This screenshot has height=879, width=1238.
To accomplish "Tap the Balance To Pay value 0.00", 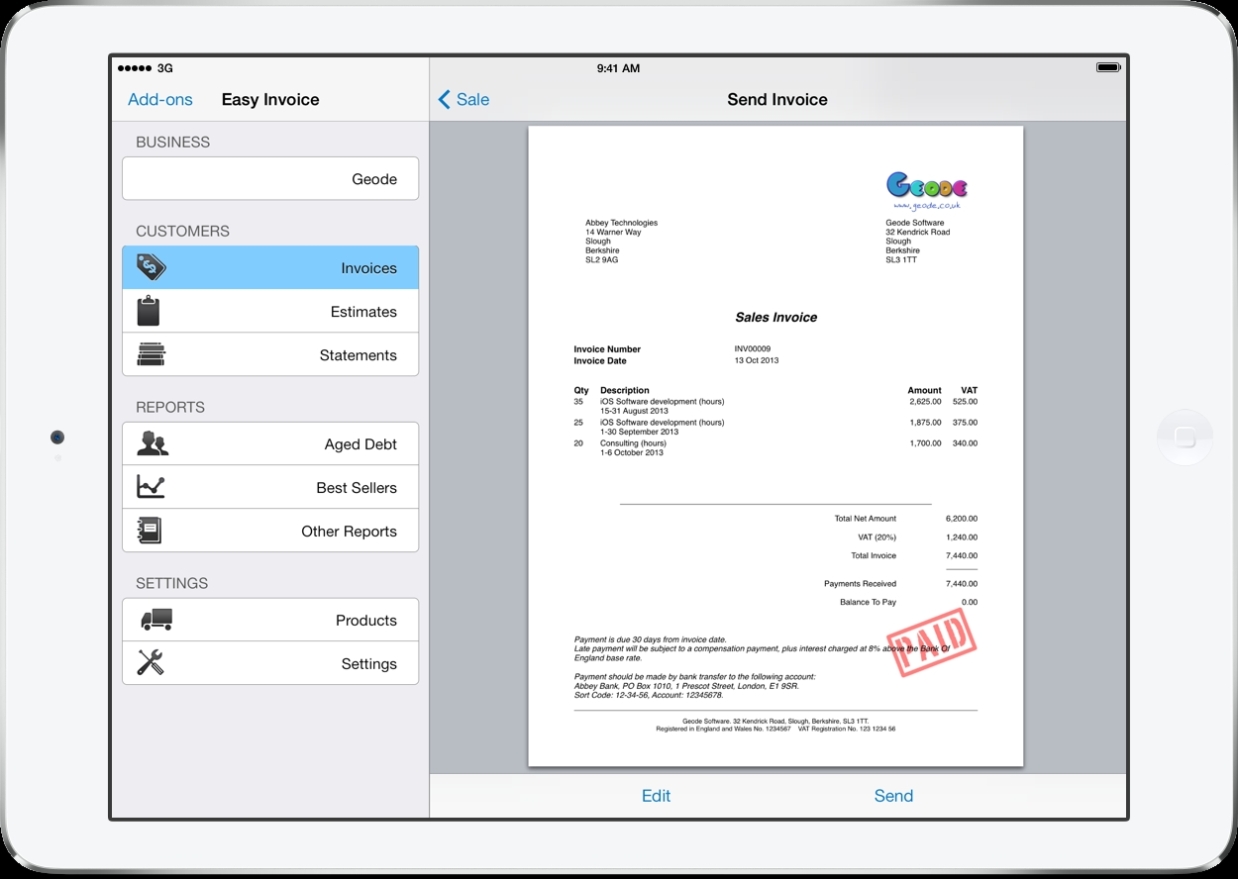I will [x=969, y=602].
